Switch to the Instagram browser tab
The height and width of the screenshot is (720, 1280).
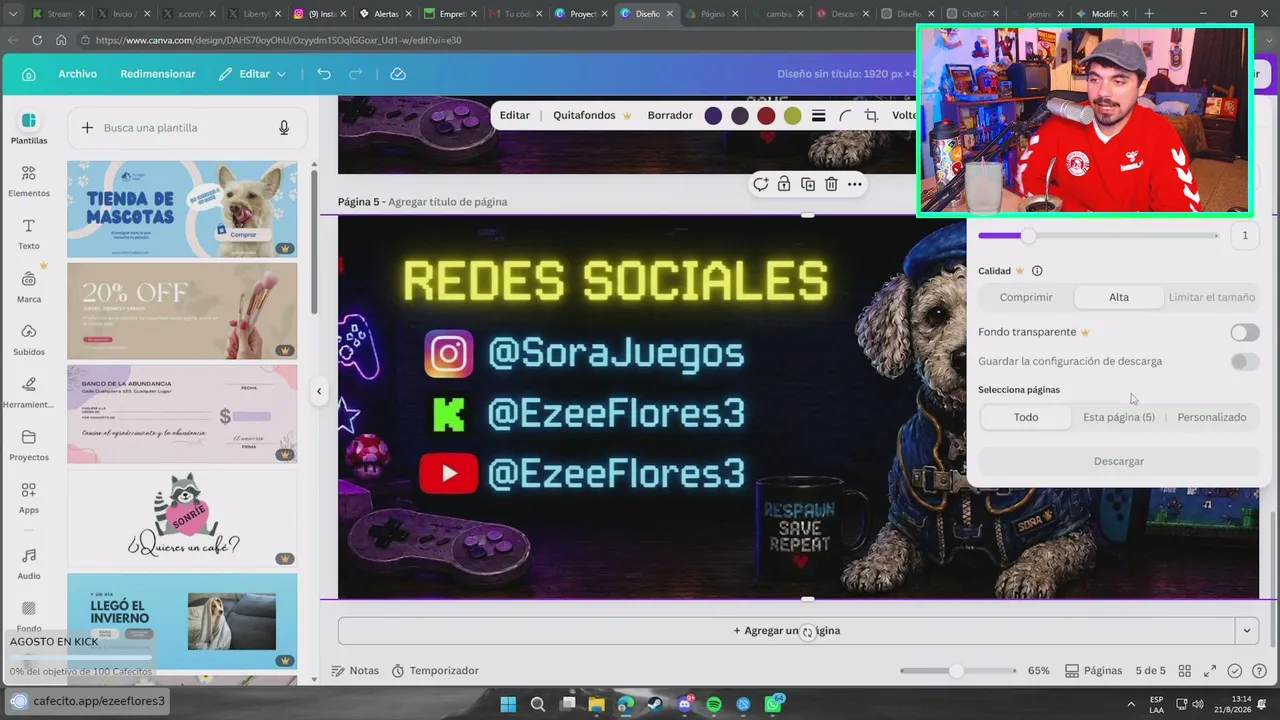click(x=320, y=14)
